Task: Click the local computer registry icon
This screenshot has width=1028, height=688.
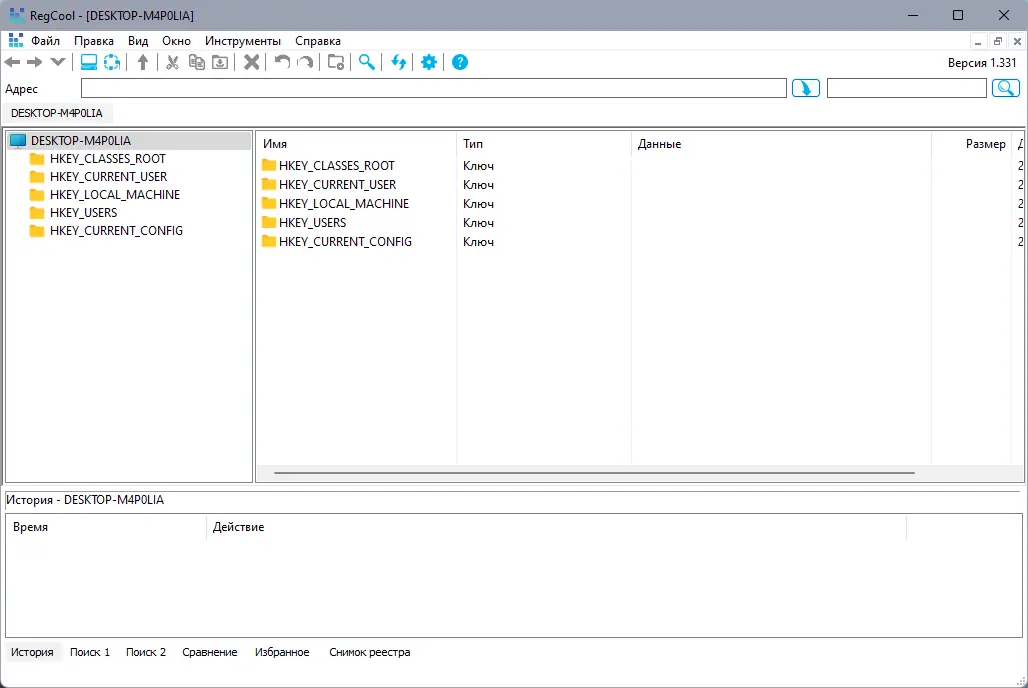Action: [89, 62]
